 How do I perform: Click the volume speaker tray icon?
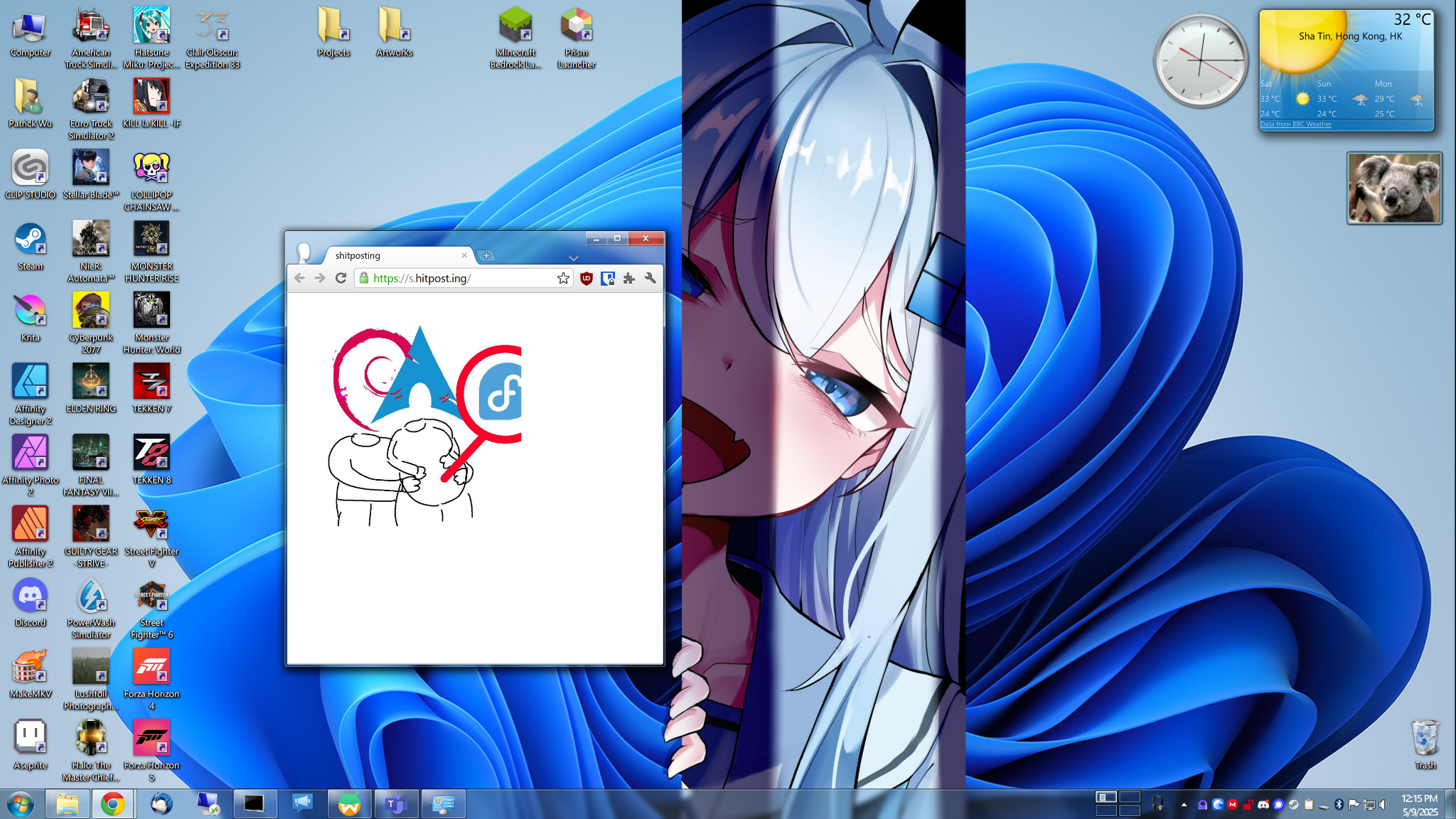1383,805
